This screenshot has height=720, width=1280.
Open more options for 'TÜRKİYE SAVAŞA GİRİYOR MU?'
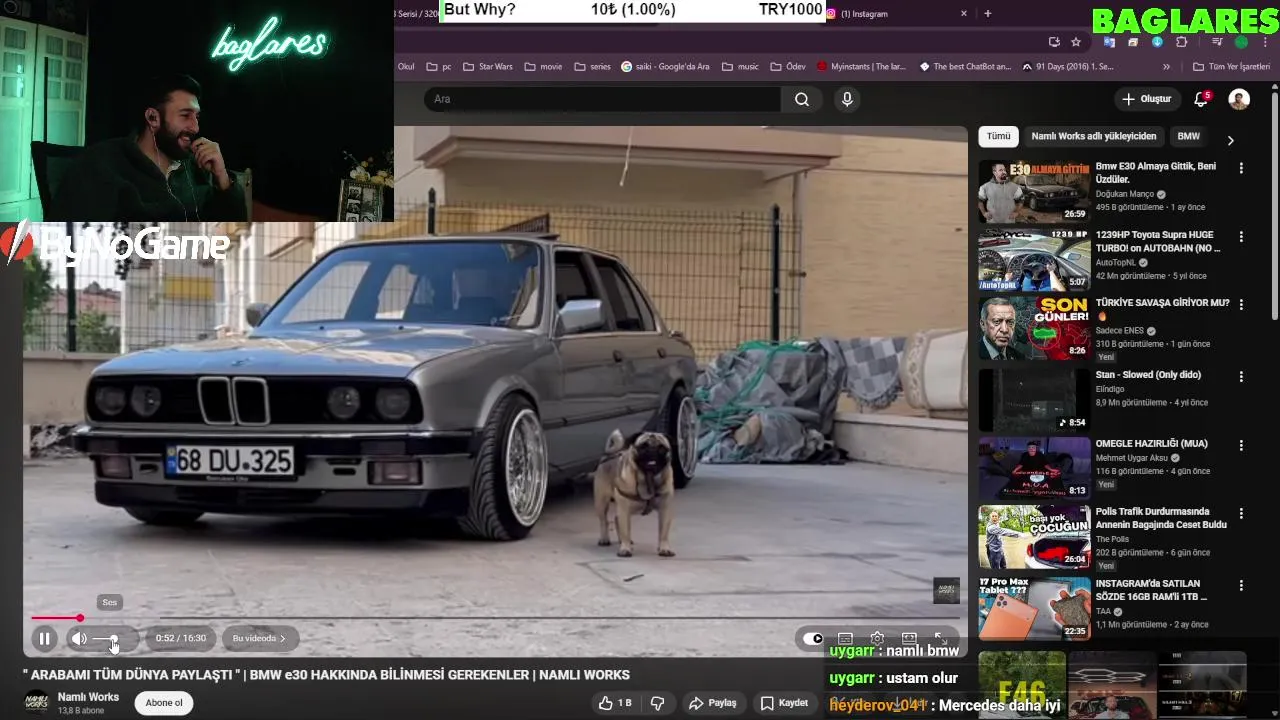(1241, 305)
